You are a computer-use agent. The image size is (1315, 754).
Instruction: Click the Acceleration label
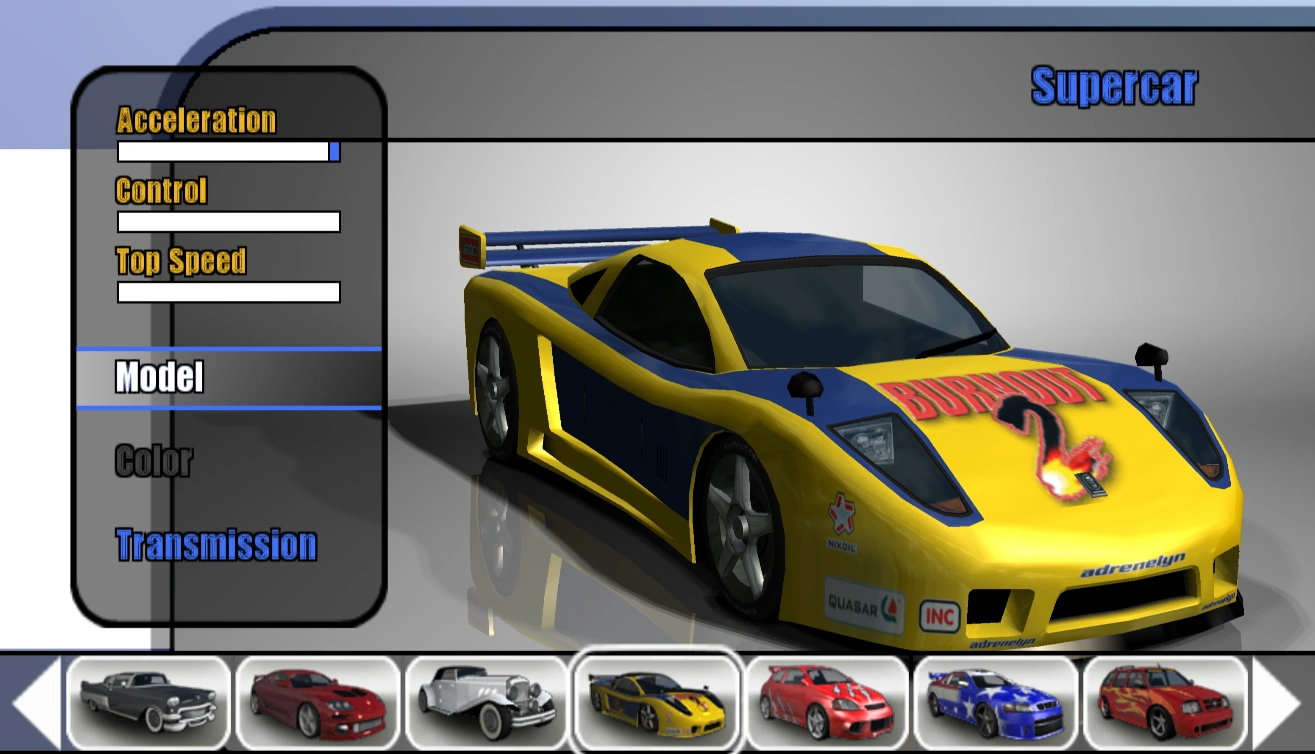pyautogui.click(x=196, y=120)
